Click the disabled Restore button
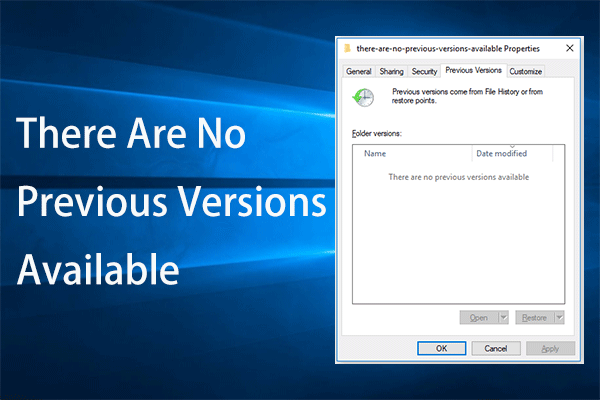Screen dimensions: 600x400 534,318
